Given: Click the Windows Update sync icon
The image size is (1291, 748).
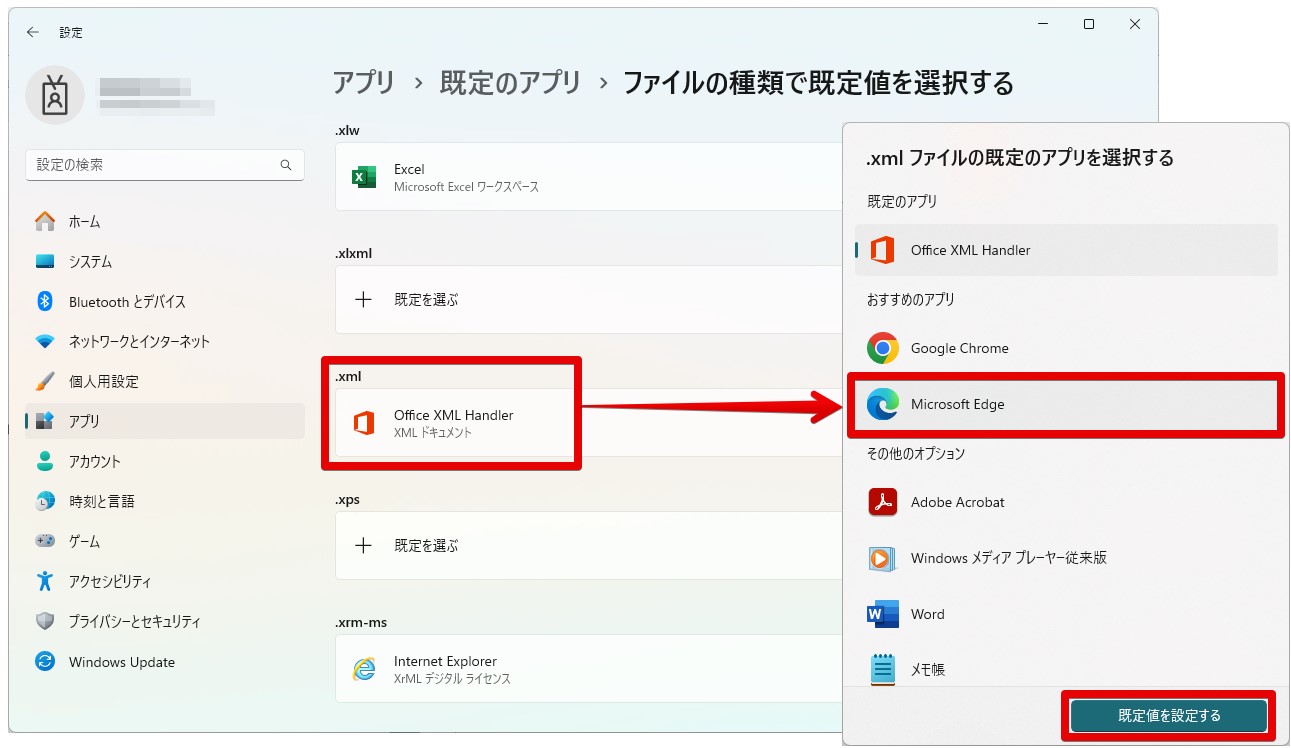Looking at the screenshot, I should (x=45, y=661).
